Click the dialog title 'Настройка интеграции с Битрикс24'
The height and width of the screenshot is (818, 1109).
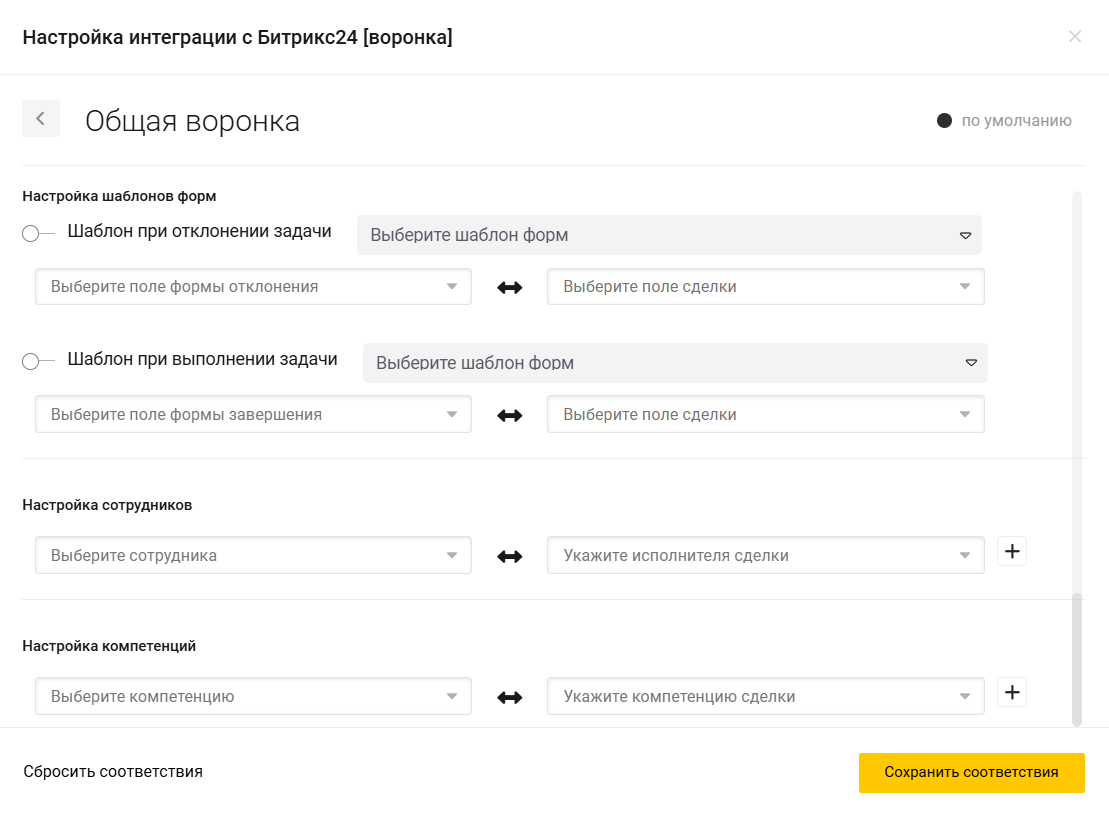click(x=238, y=37)
